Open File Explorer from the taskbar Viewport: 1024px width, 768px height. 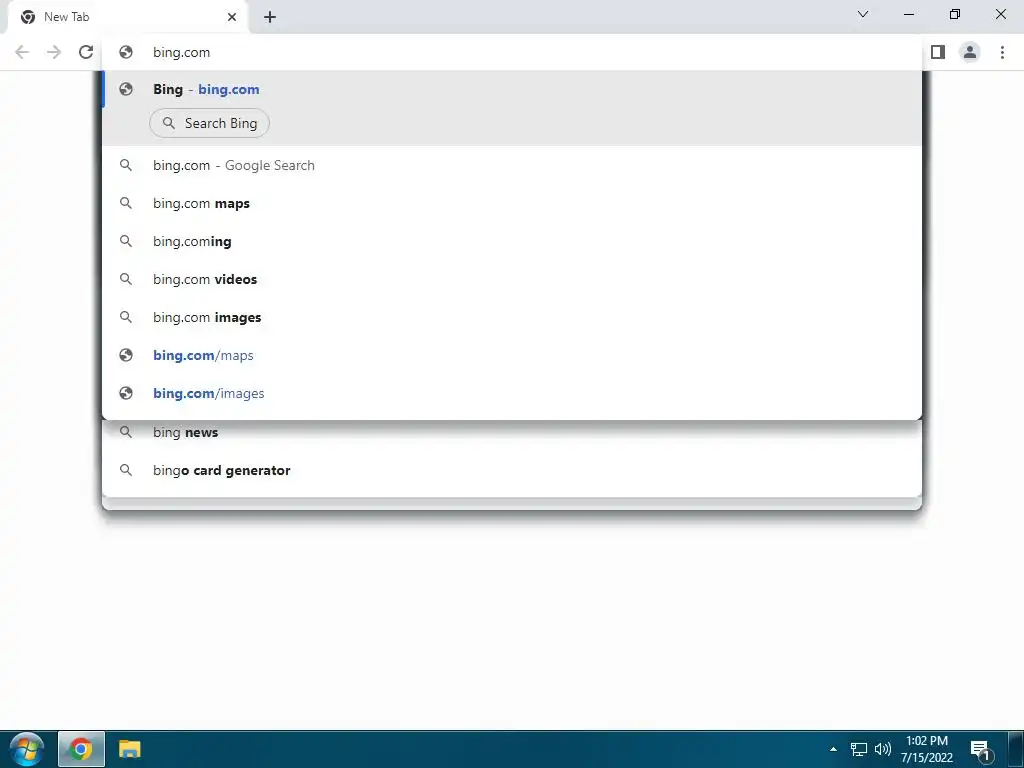coord(130,749)
